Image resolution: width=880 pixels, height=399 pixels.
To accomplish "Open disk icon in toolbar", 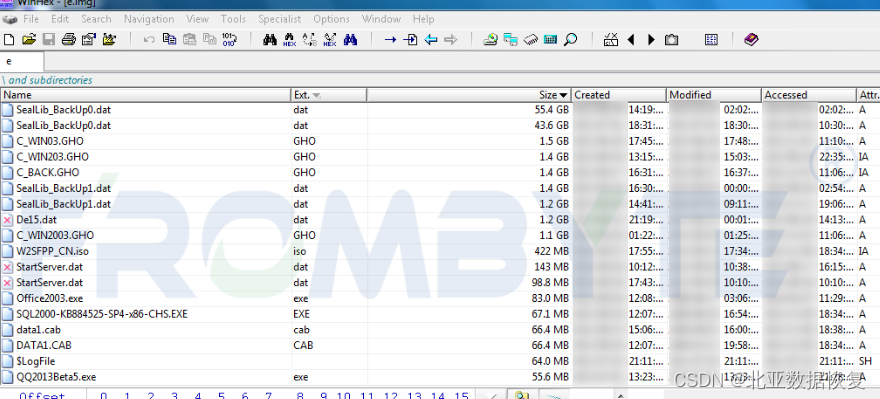I will click(x=491, y=40).
